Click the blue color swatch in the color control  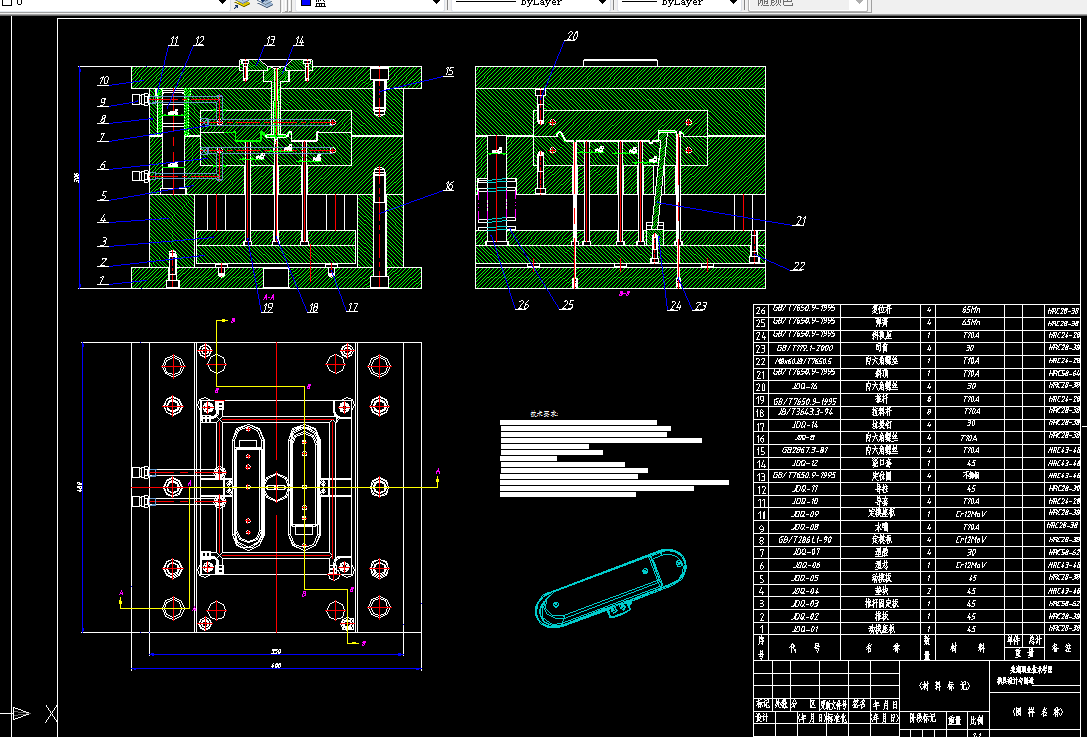[305, 3]
